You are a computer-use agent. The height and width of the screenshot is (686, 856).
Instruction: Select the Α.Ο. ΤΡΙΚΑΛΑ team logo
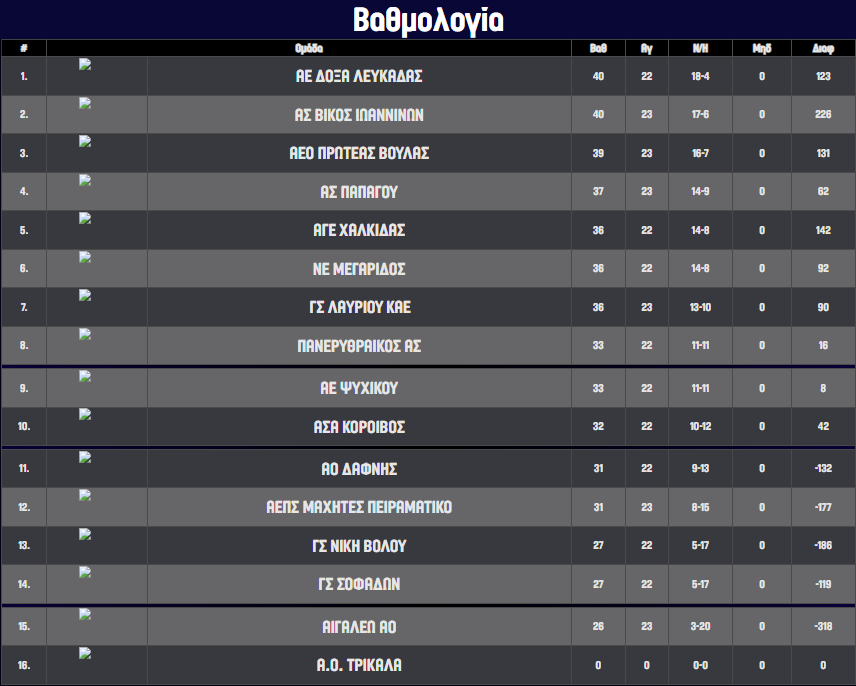(85, 654)
